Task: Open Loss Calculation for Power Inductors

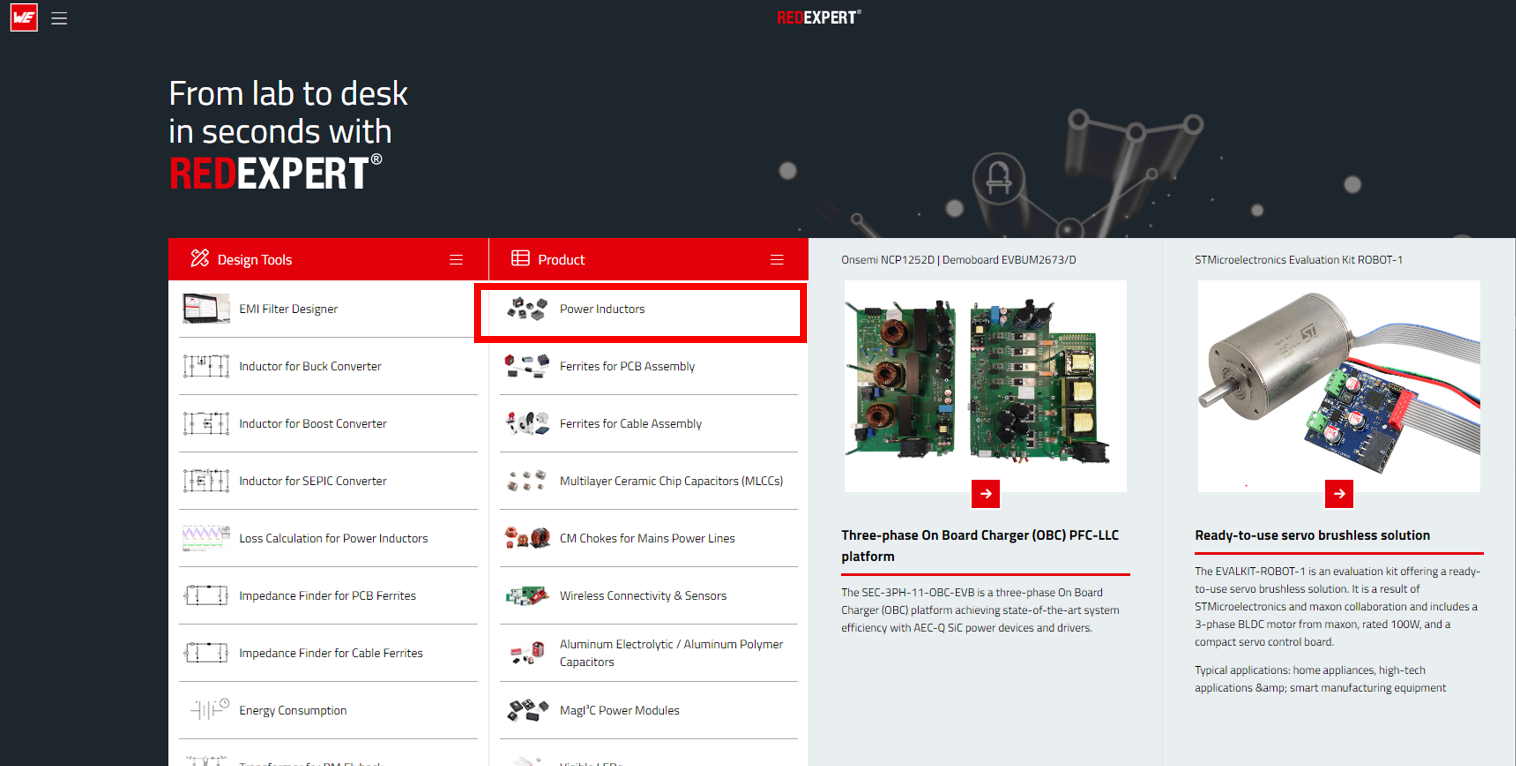Action: click(x=333, y=538)
